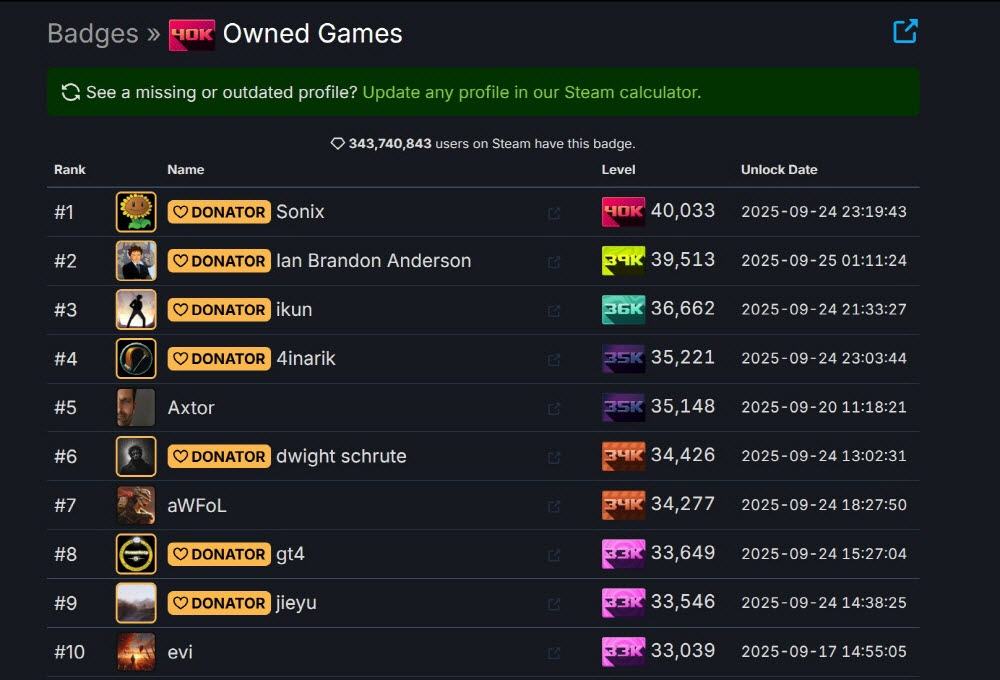
Task: Click the DONATOR badge next to jieyu
Action: tap(219, 603)
